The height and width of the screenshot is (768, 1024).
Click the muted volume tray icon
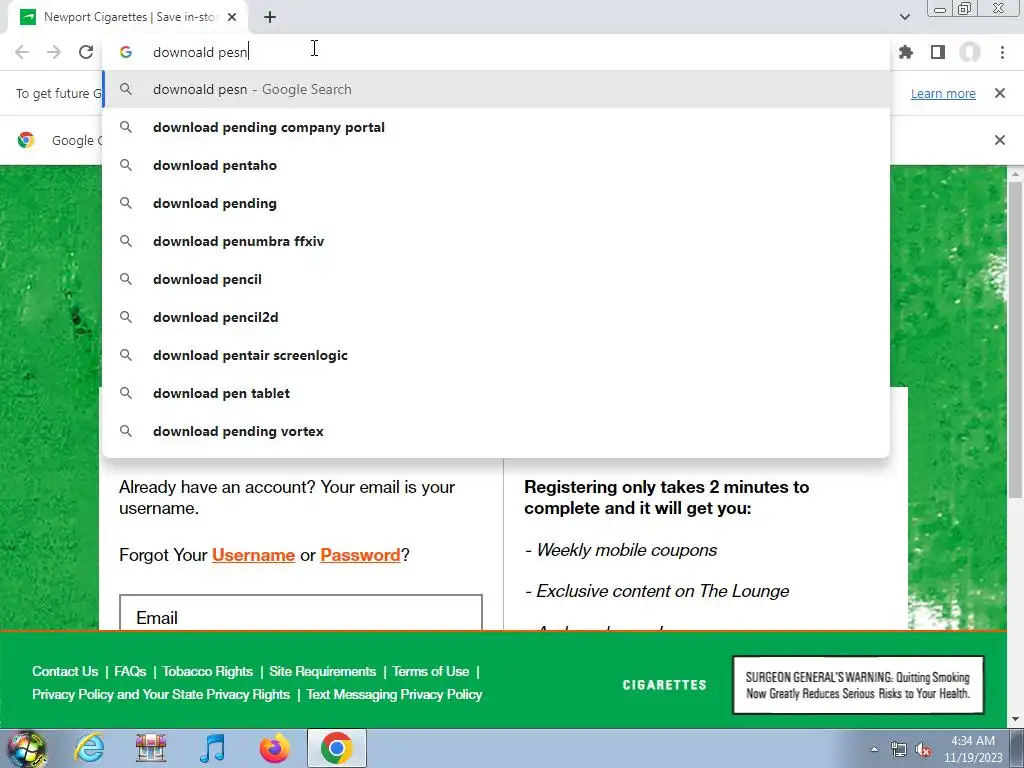(923, 750)
